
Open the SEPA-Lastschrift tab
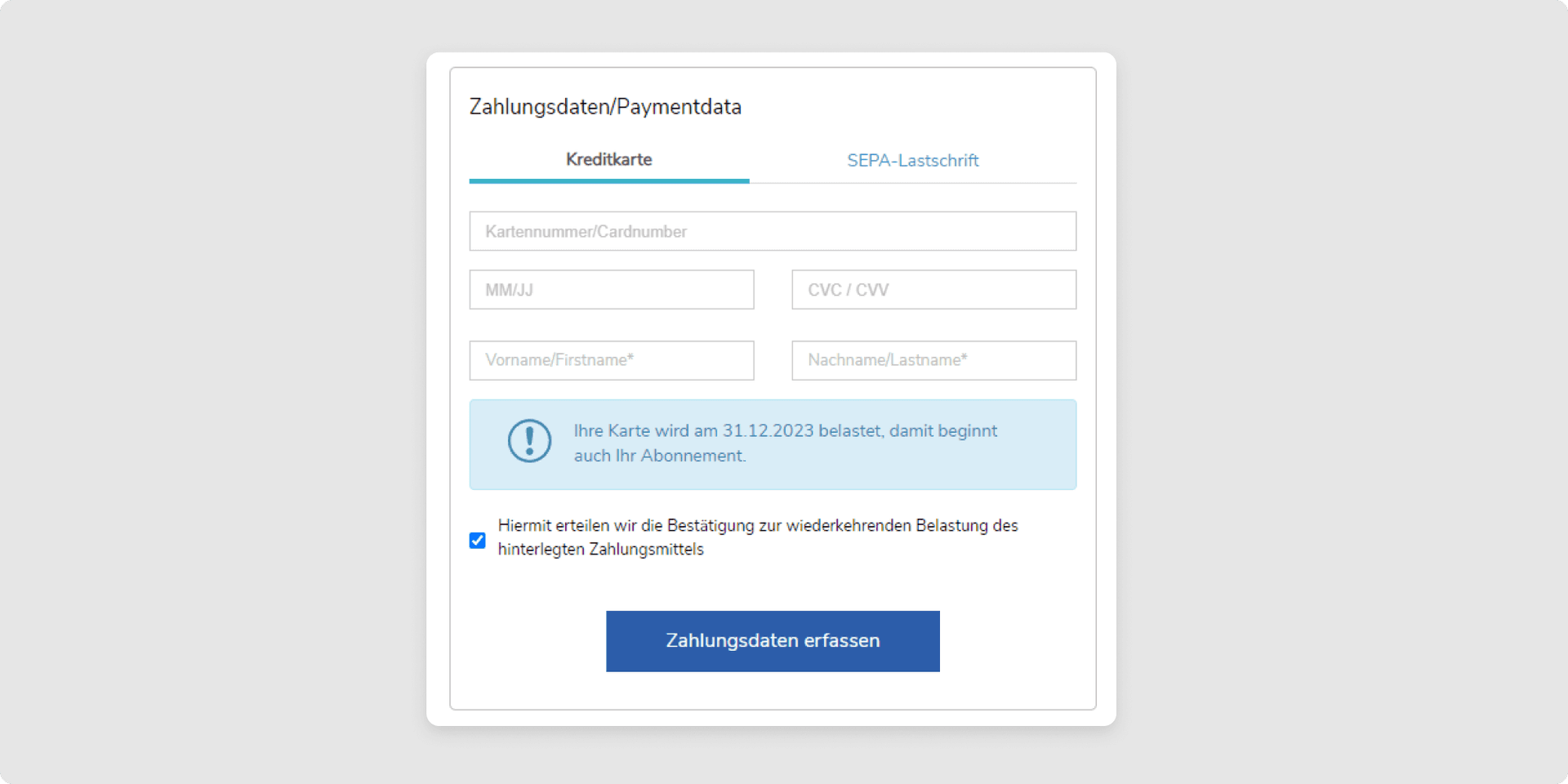coord(912,161)
